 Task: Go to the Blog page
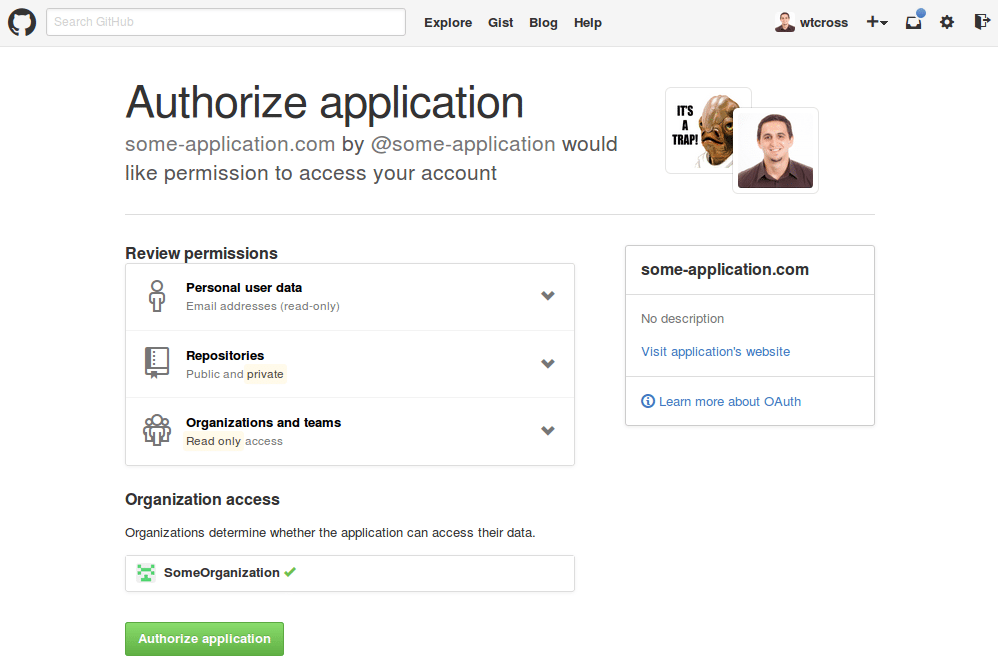(543, 22)
